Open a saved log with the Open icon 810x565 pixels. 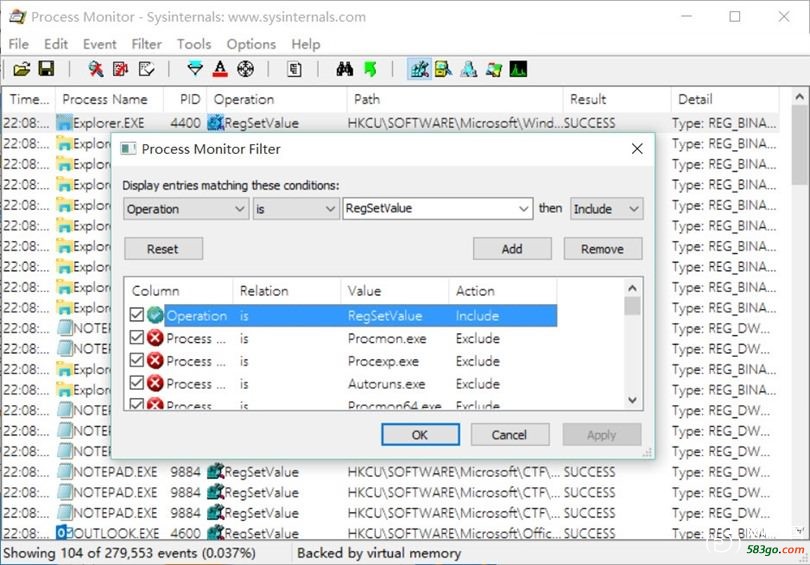(22, 69)
